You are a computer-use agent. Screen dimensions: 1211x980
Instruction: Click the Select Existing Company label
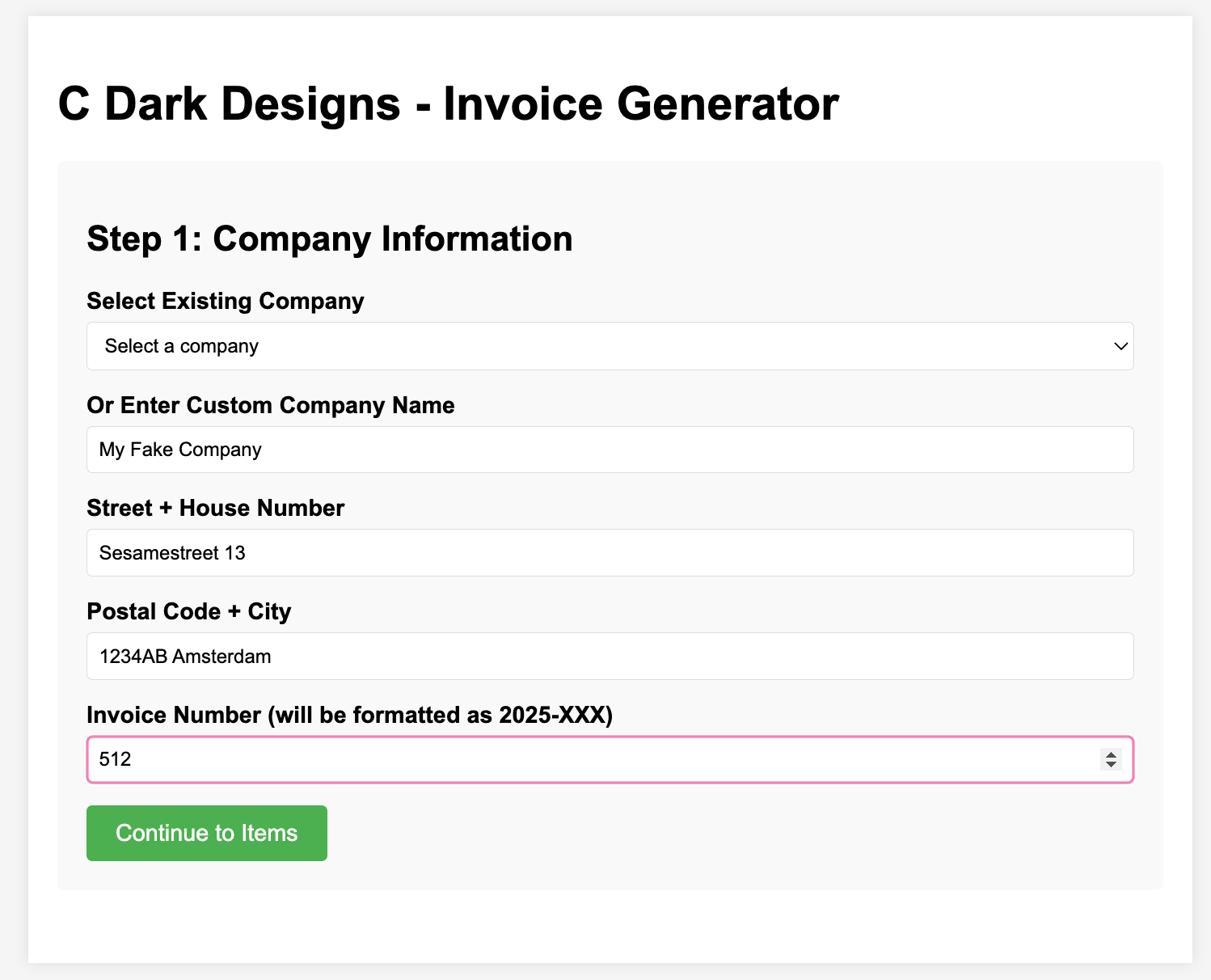tap(226, 301)
